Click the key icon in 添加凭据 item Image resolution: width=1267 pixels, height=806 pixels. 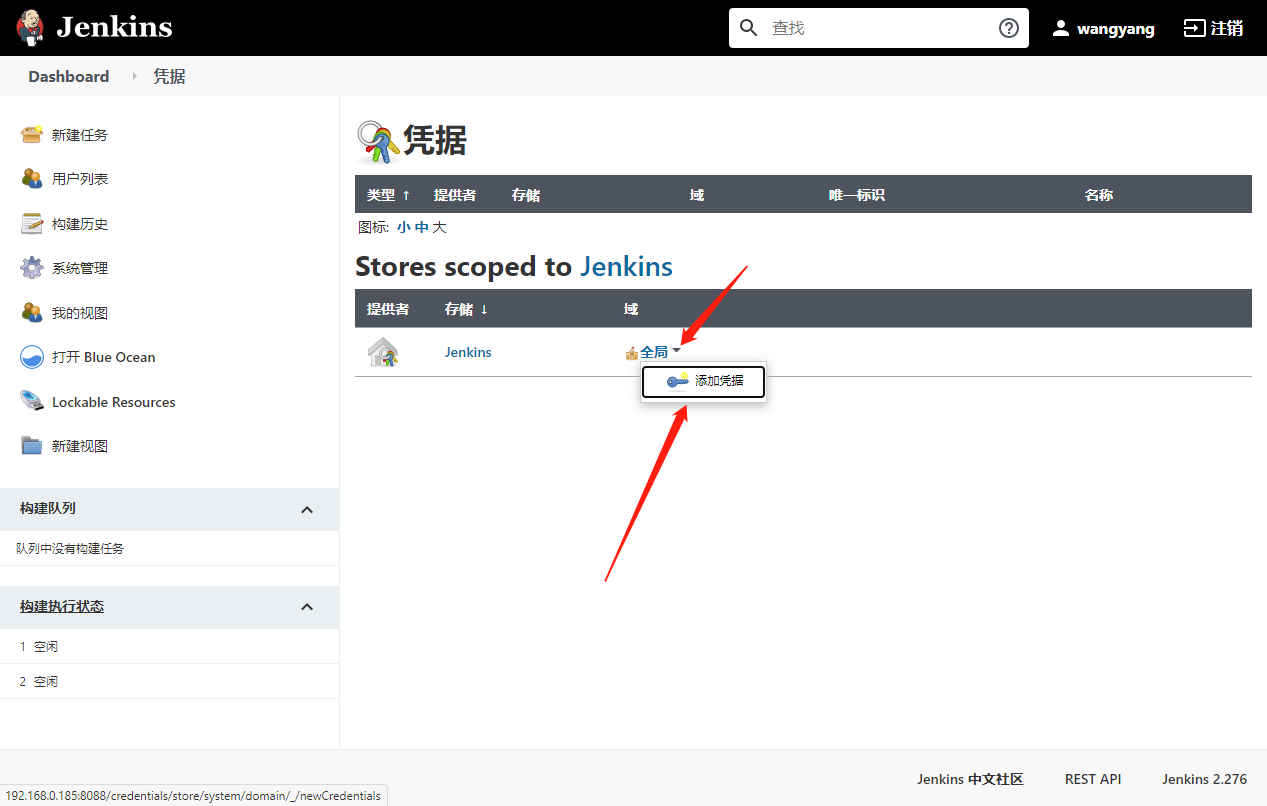[678, 381]
